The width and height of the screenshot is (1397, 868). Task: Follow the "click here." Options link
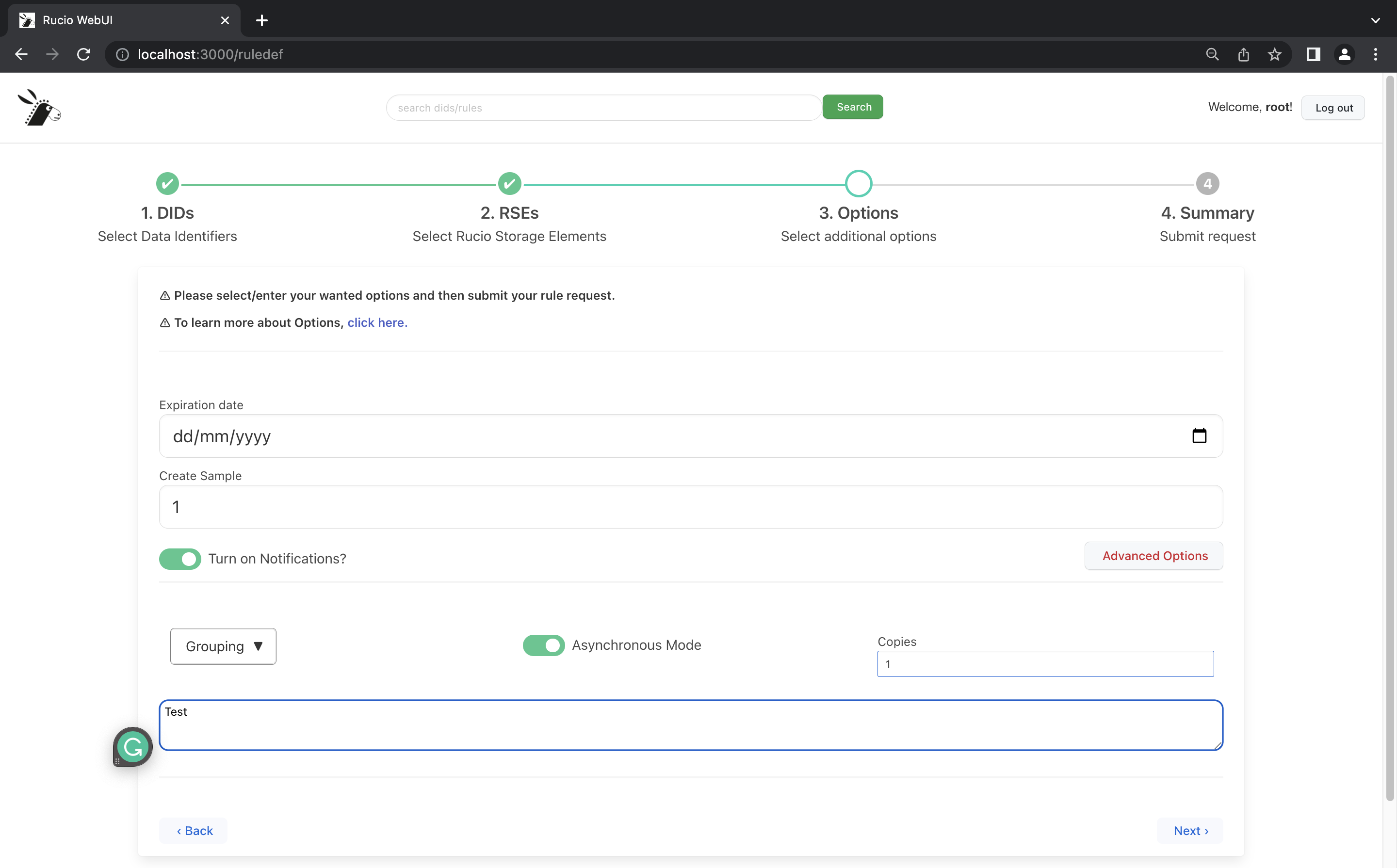point(377,322)
